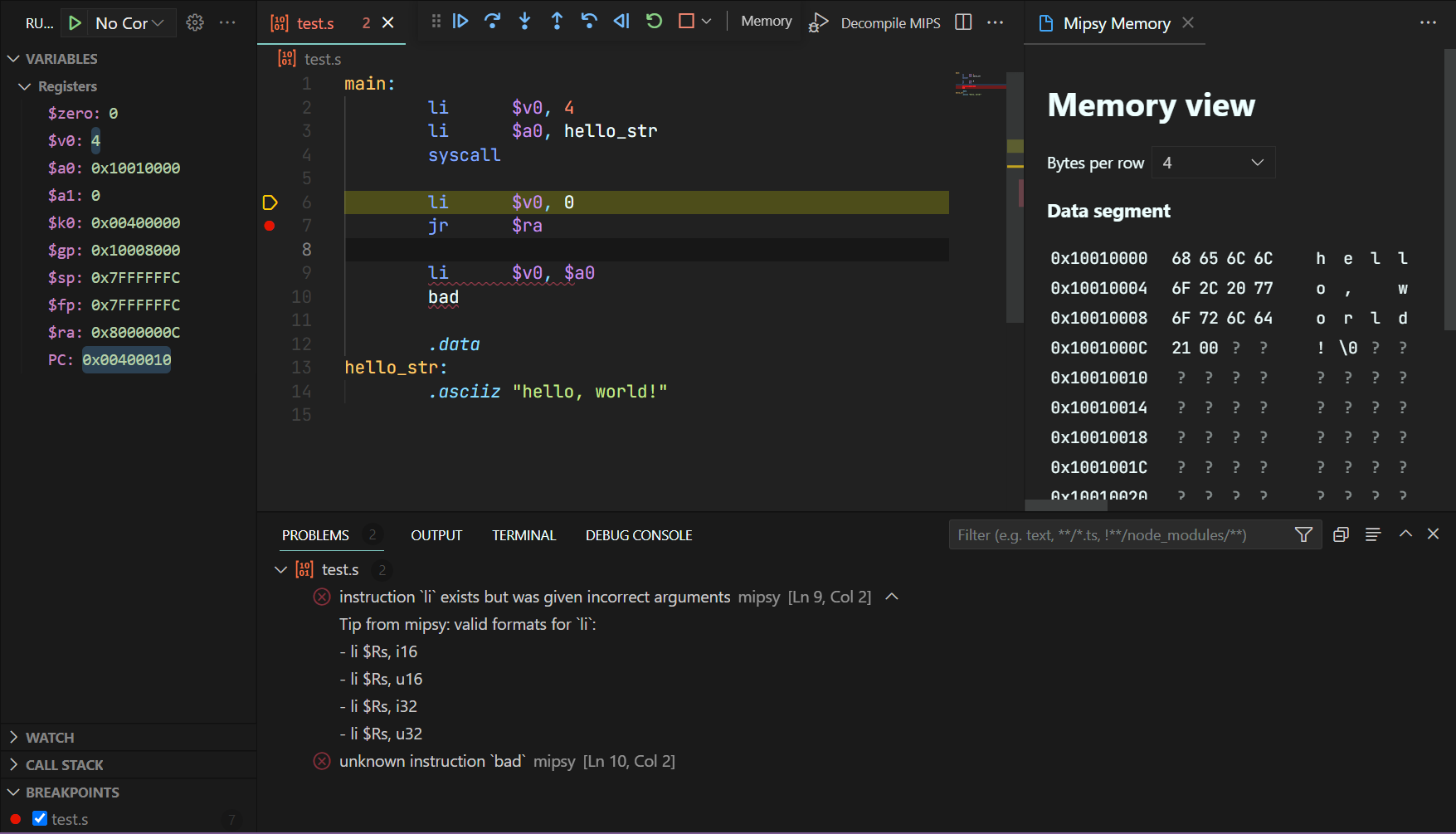Switch to the OUTPUT panel tab
Viewport: 1456px width, 834px height.
(436, 535)
